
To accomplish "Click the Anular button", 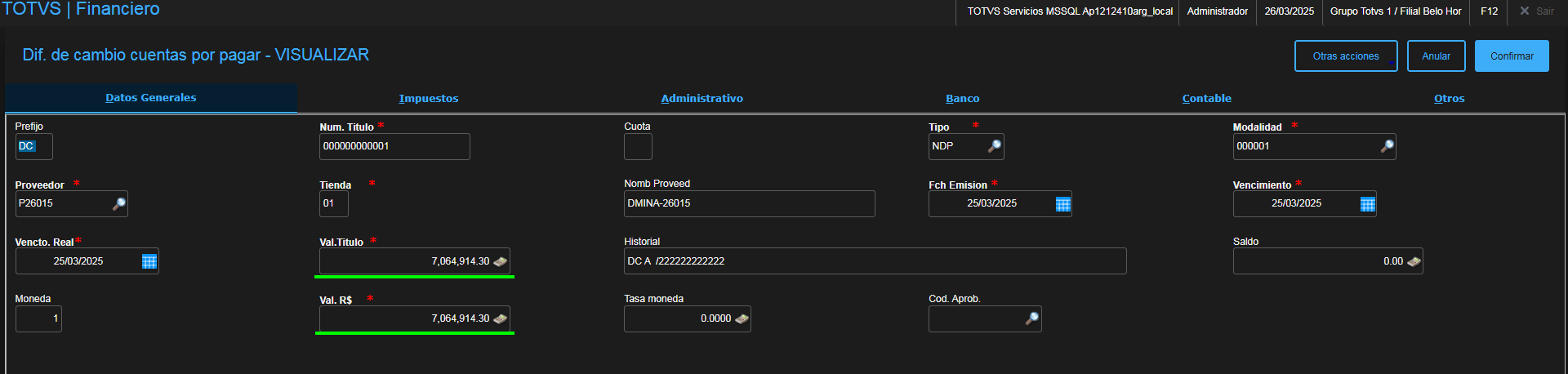I will [1436, 56].
